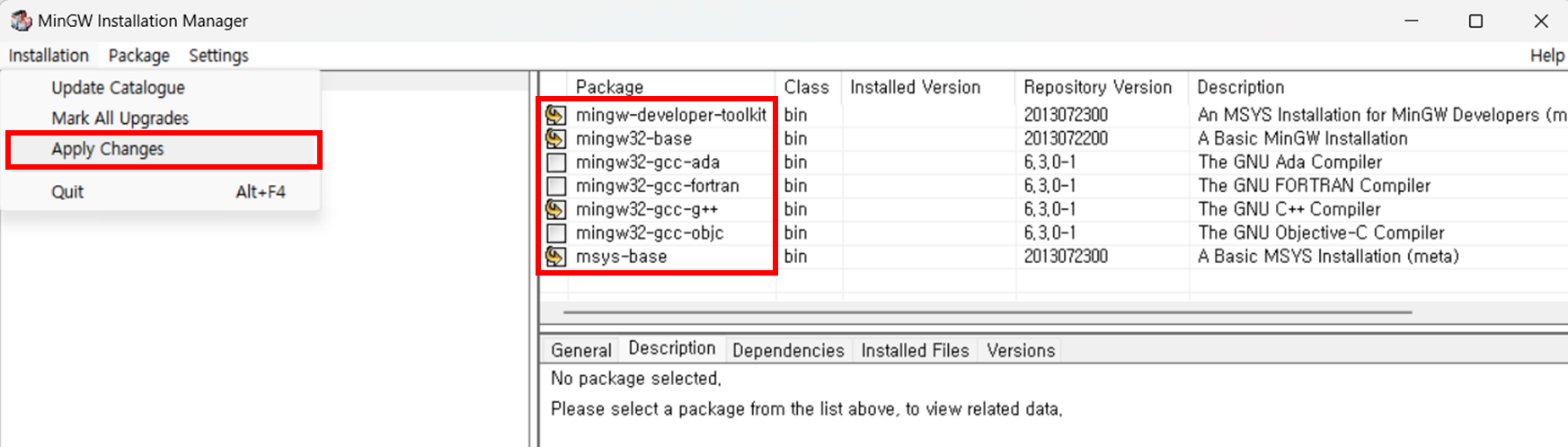Screen dimensions: 1568x447
Task: Tick the mingw32-gcc-fortran checkbox
Action: (556, 186)
